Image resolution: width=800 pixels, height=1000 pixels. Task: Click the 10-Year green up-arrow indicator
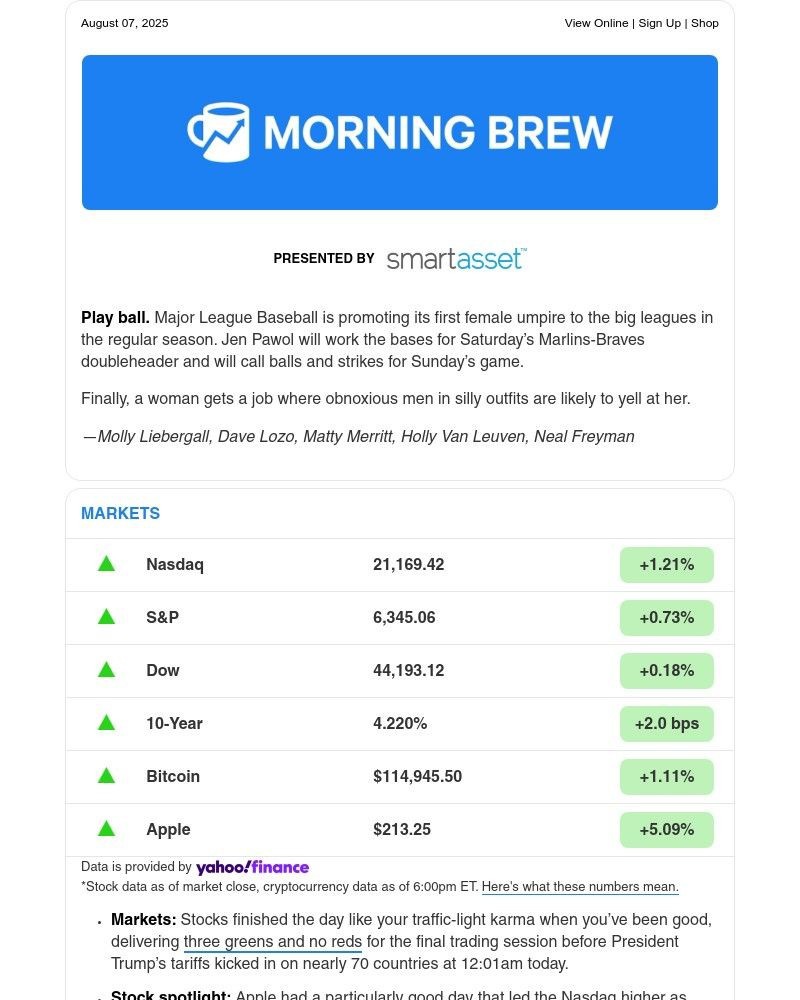point(106,722)
